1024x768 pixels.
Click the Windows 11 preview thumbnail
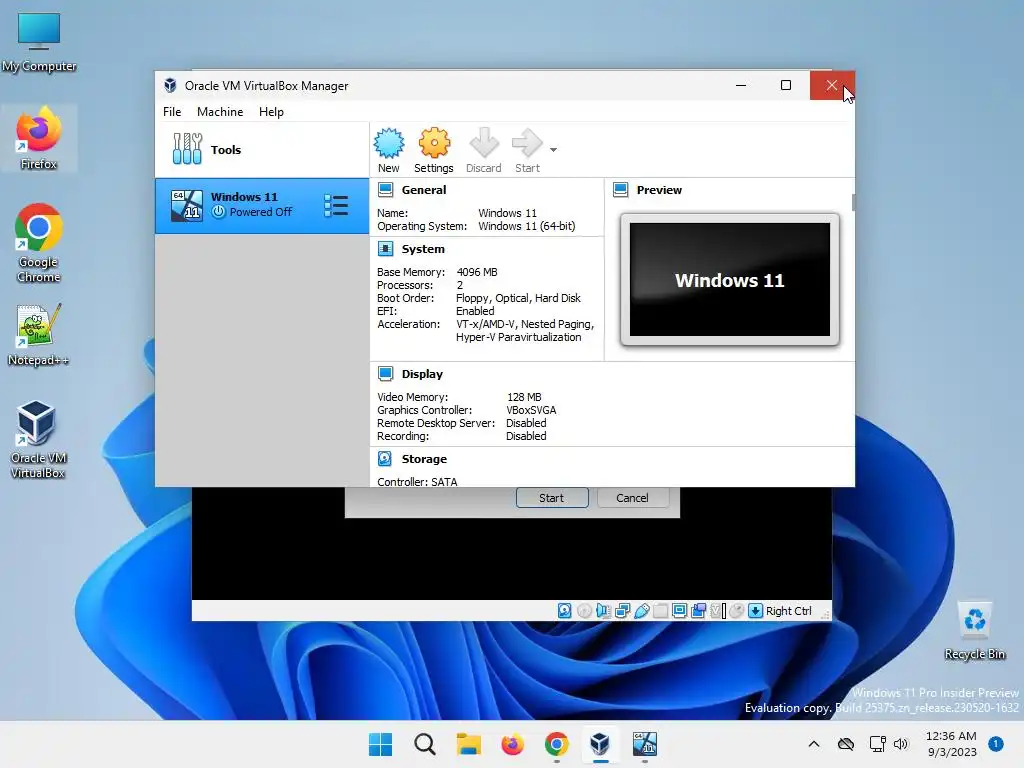(729, 280)
